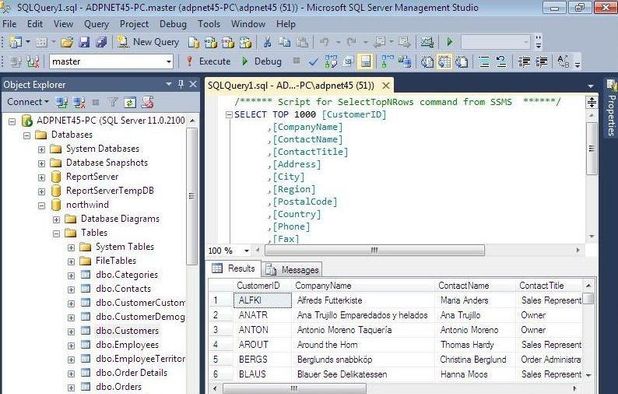Switch to the Results tab
This screenshot has height=394, width=618.
tap(234, 269)
